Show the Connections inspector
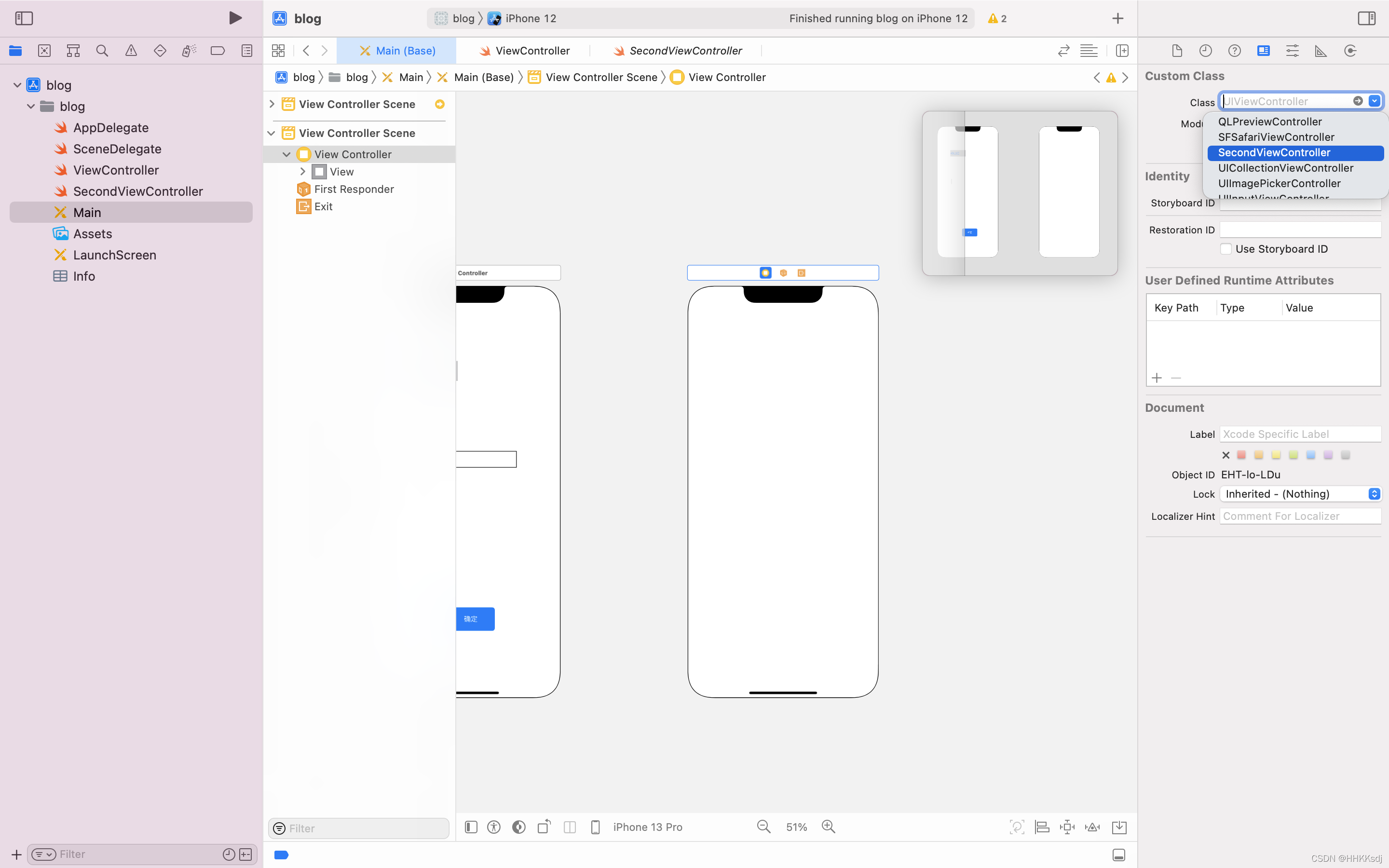 coord(1350,51)
